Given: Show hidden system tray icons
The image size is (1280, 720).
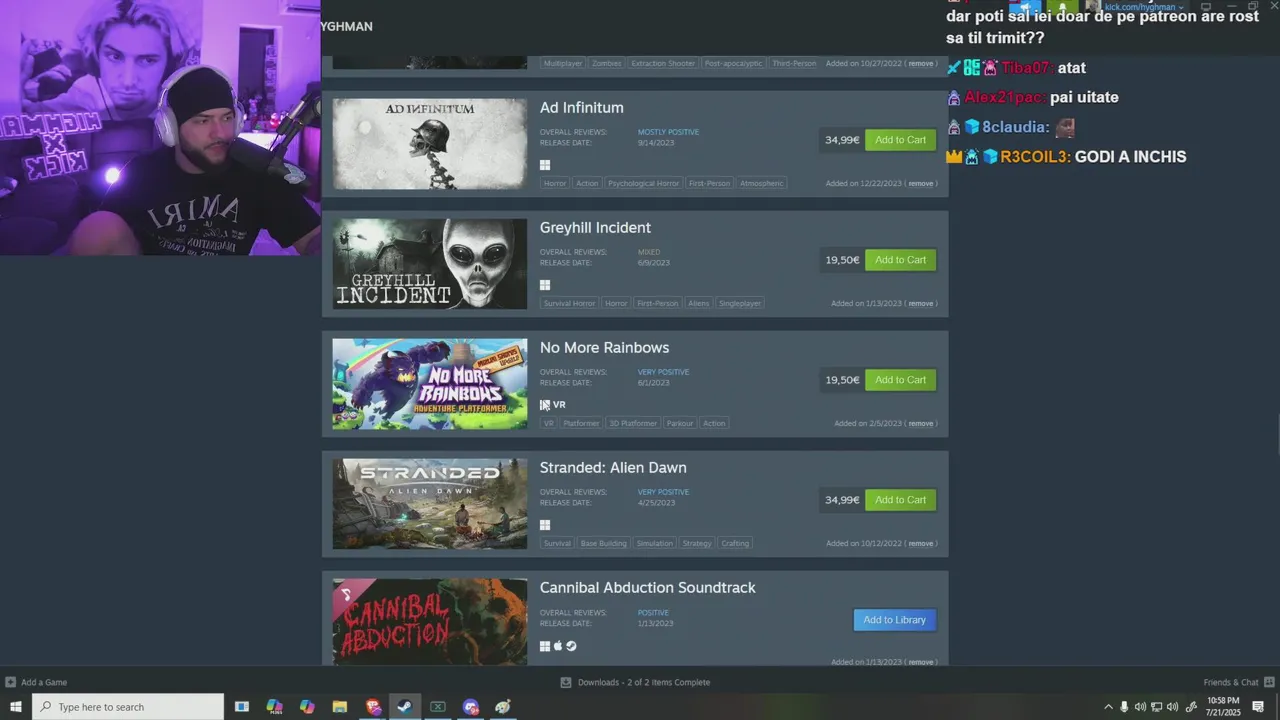Looking at the screenshot, I should coord(1108,707).
